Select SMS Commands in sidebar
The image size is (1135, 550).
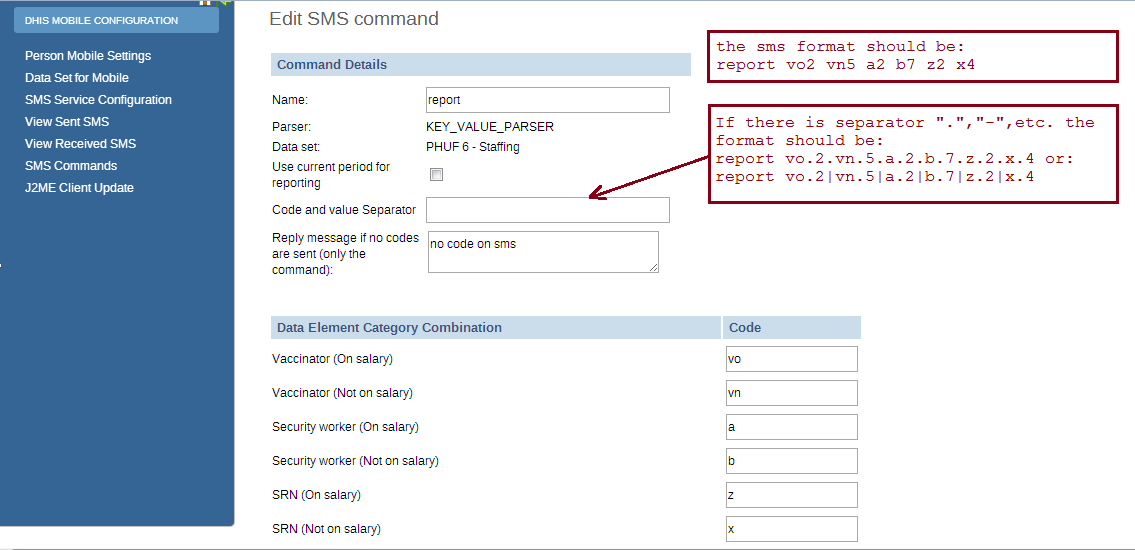(71, 166)
